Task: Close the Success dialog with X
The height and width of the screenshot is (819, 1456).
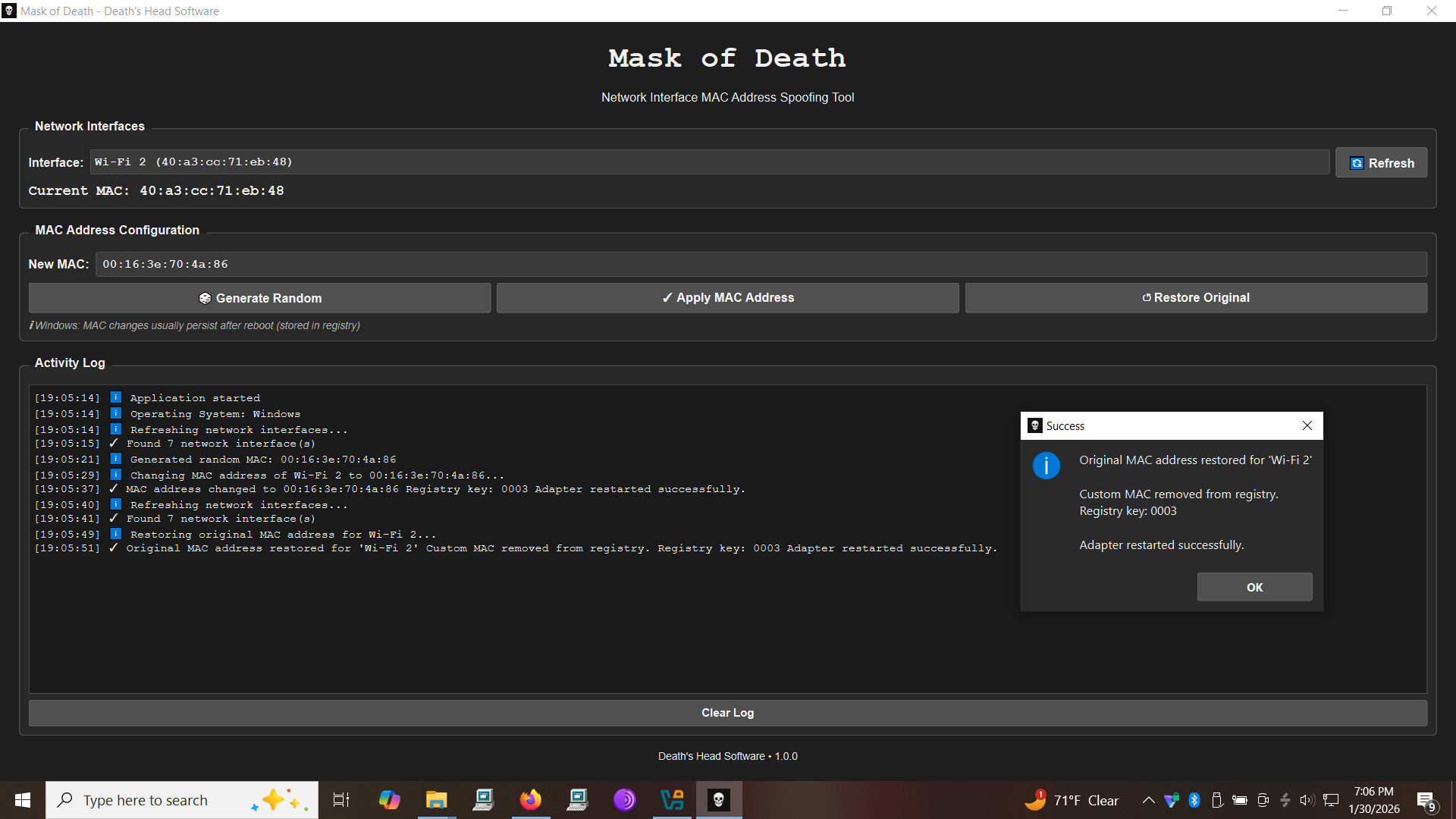Action: pos(1307,425)
